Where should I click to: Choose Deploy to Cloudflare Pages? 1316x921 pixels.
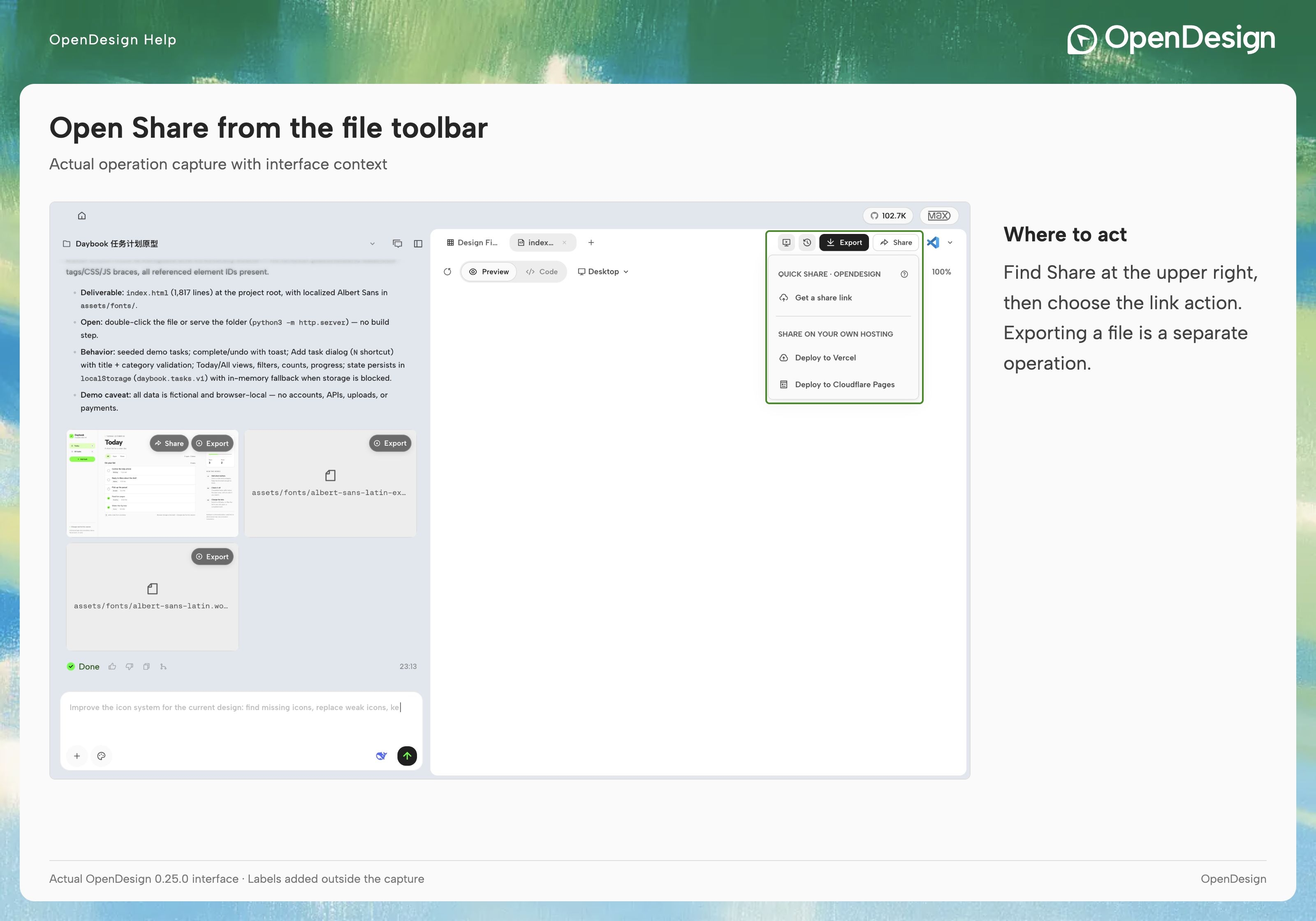click(x=843, y=384)
